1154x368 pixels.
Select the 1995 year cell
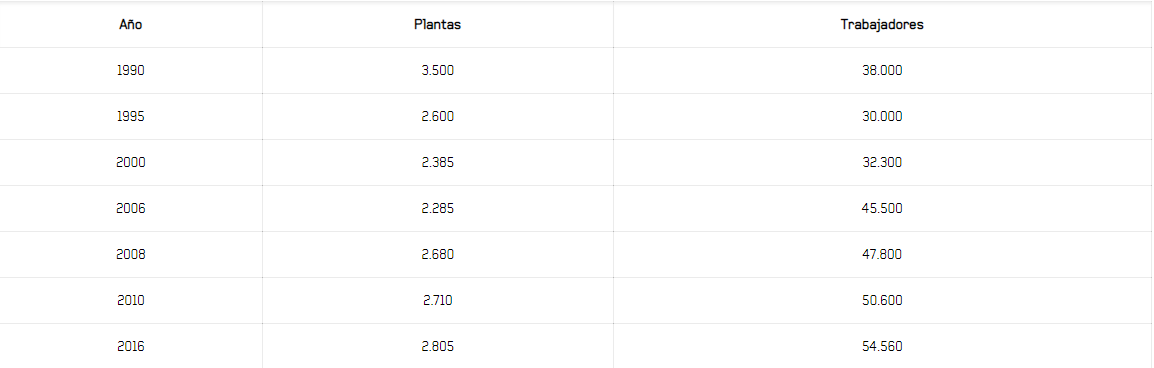(x=130, y=117)
